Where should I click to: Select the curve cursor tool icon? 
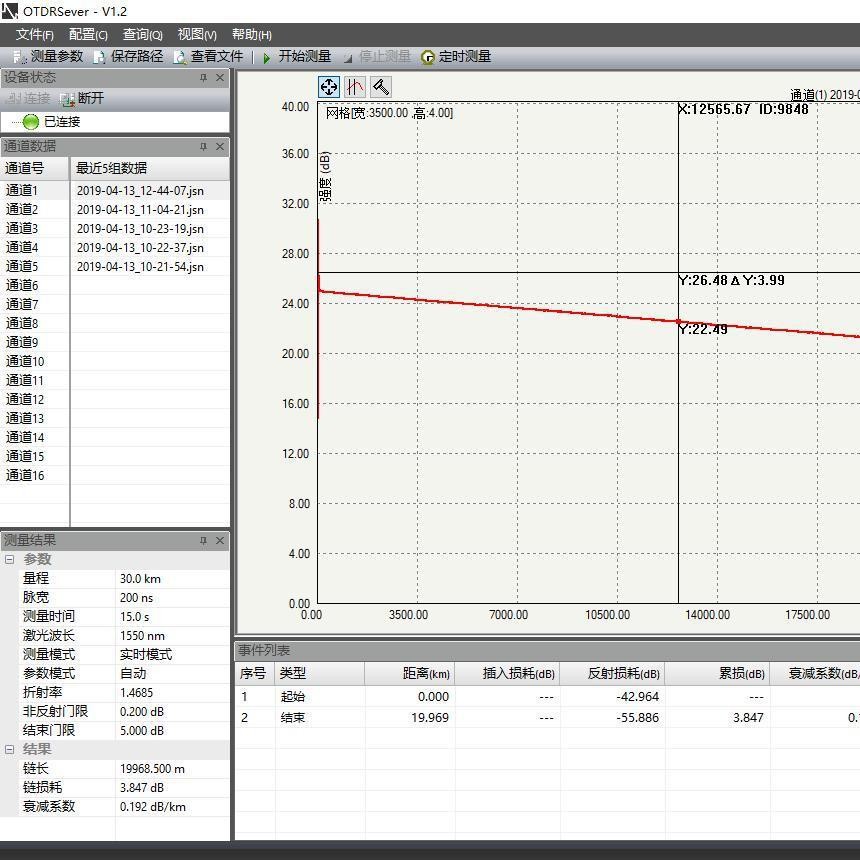355,87
